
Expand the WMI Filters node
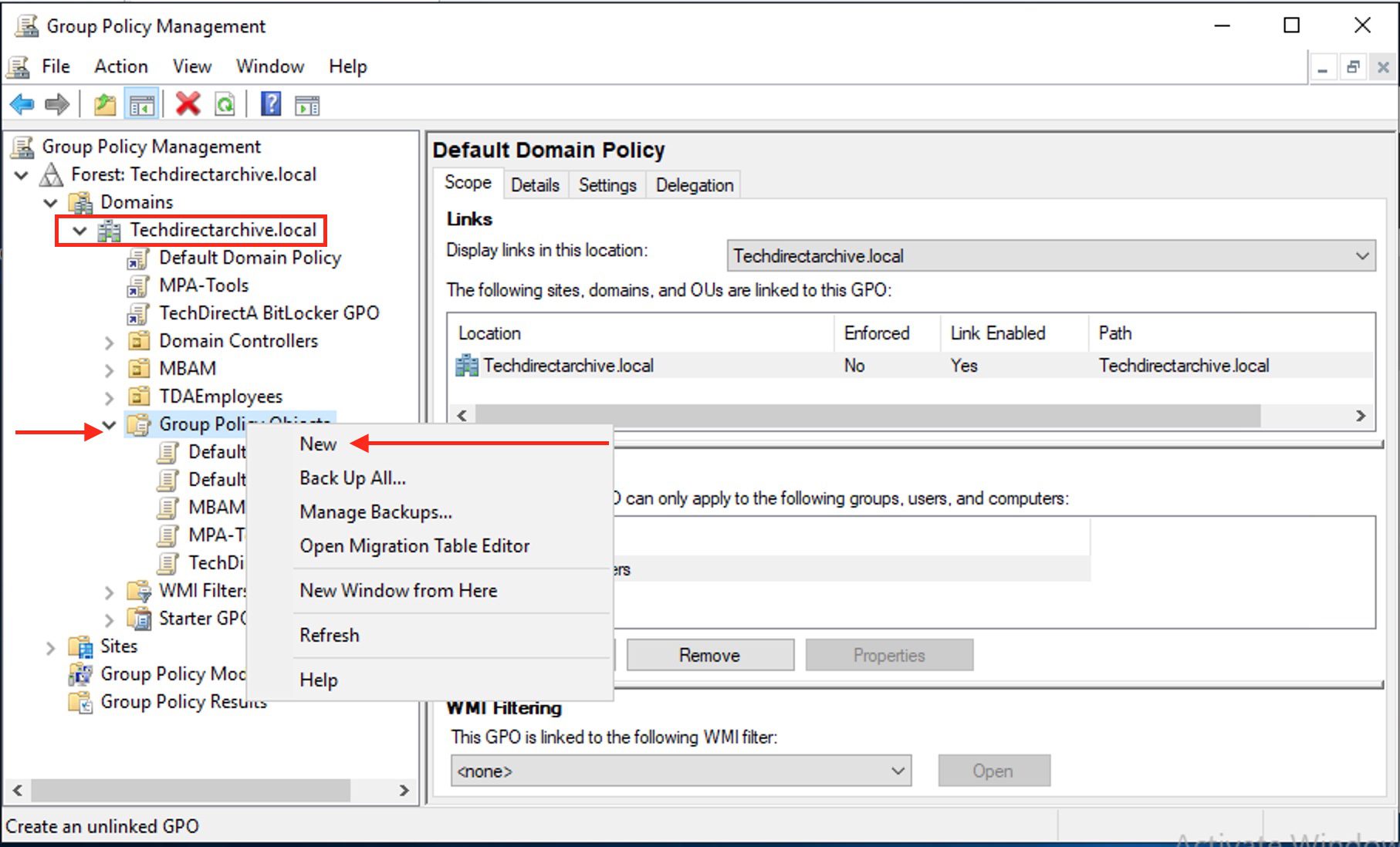click(110, 592)
